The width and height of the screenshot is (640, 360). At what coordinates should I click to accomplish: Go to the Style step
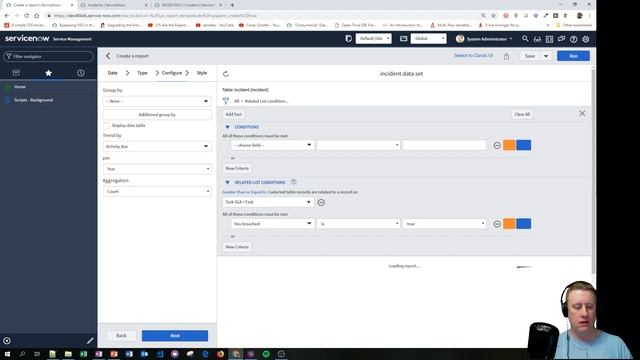point(202,73)
